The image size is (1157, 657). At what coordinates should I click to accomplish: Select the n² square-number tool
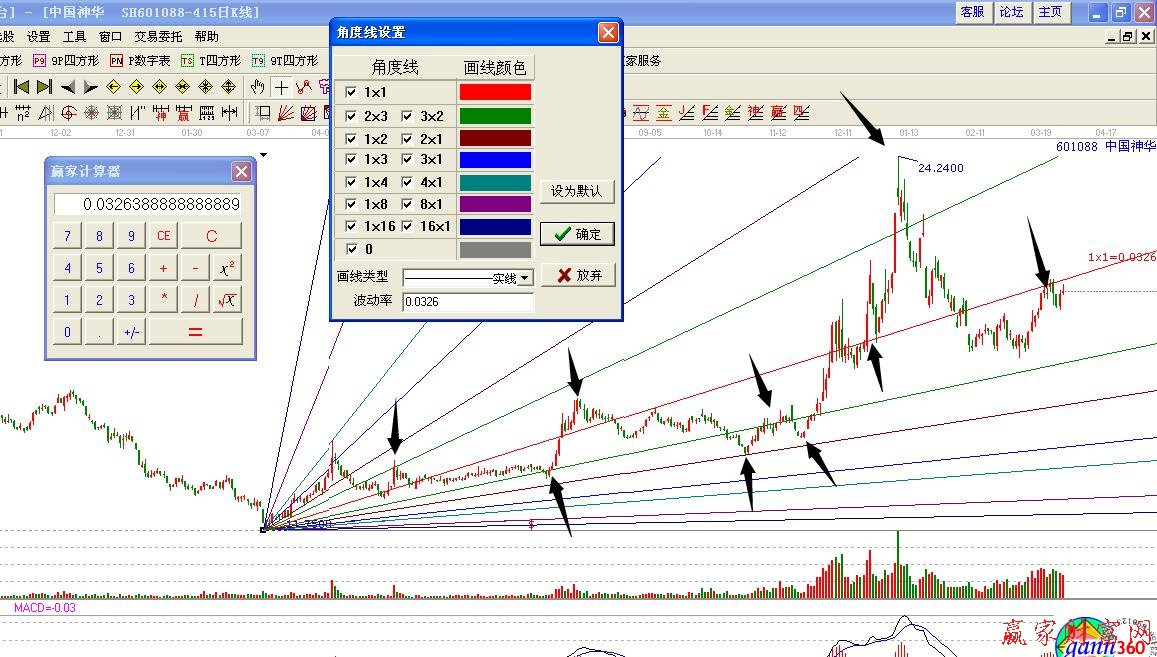coord(23,112)
